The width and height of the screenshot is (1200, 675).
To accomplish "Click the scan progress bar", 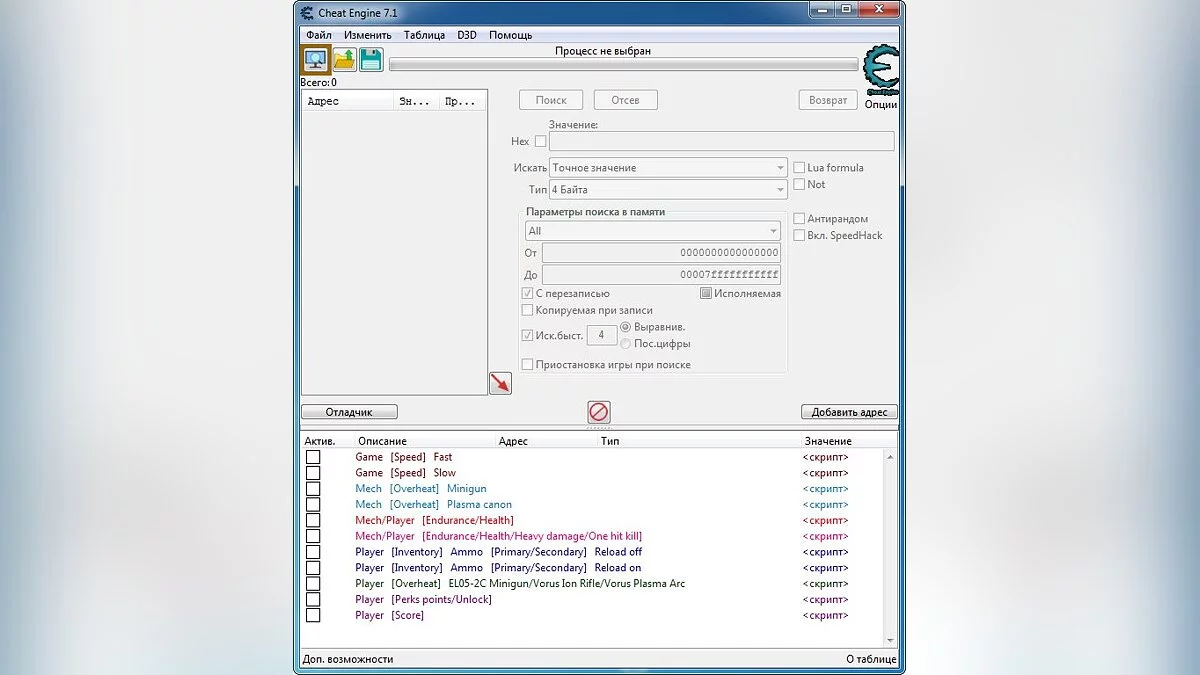I will (623, 65).
